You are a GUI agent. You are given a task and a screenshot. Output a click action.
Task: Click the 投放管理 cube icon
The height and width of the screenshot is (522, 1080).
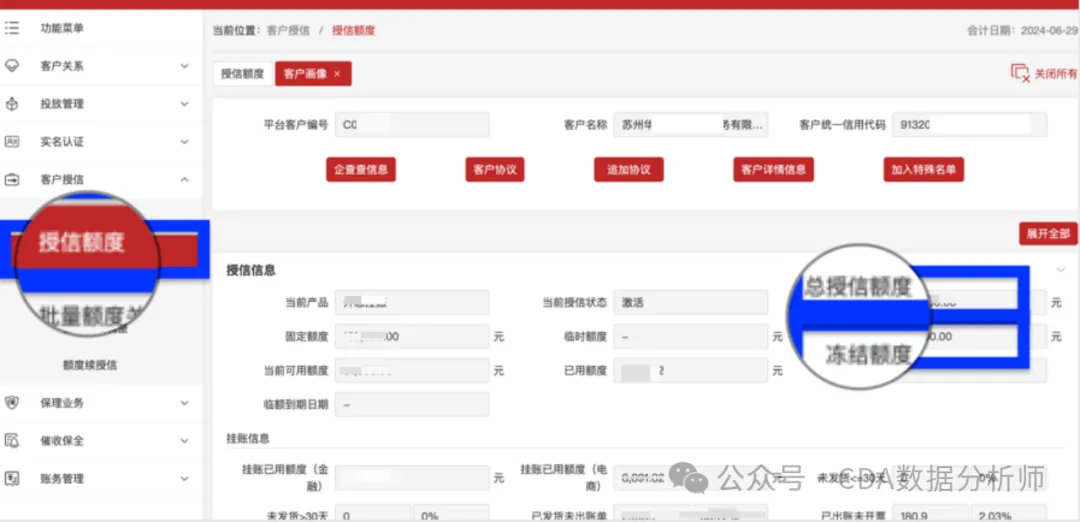click(x=13, y=104)
